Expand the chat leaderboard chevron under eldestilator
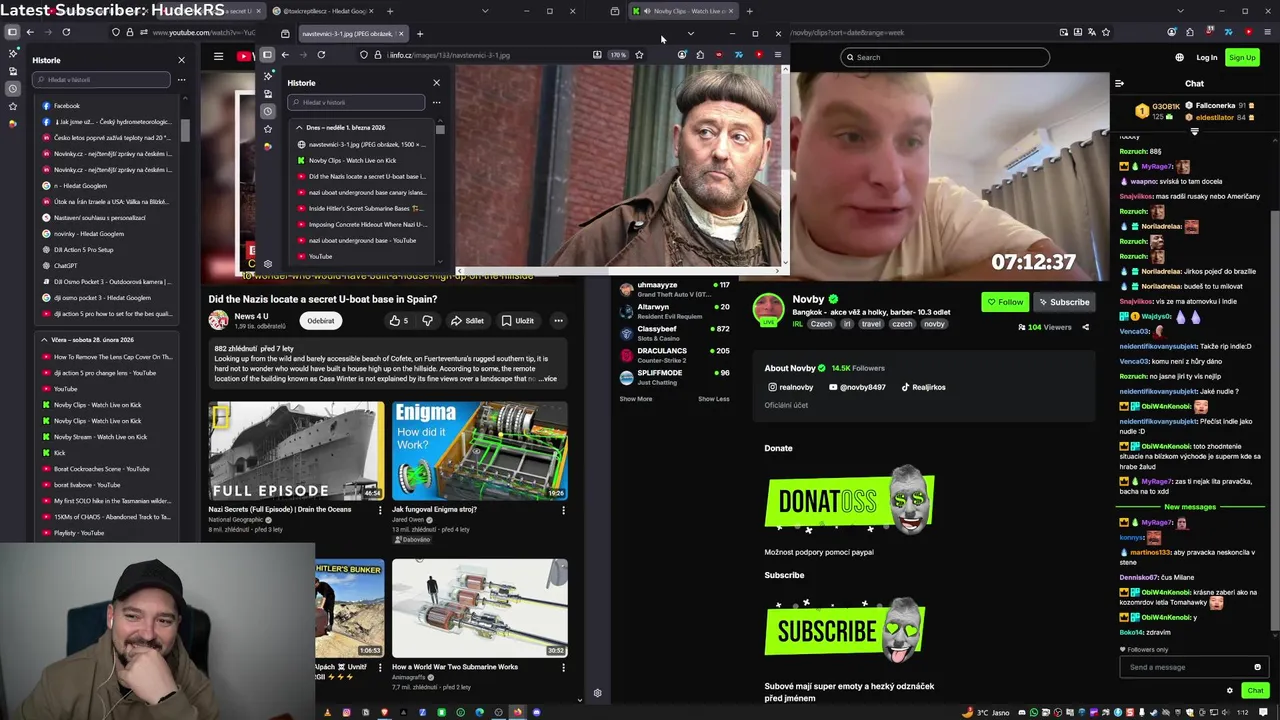 (x=1194, y=131)
